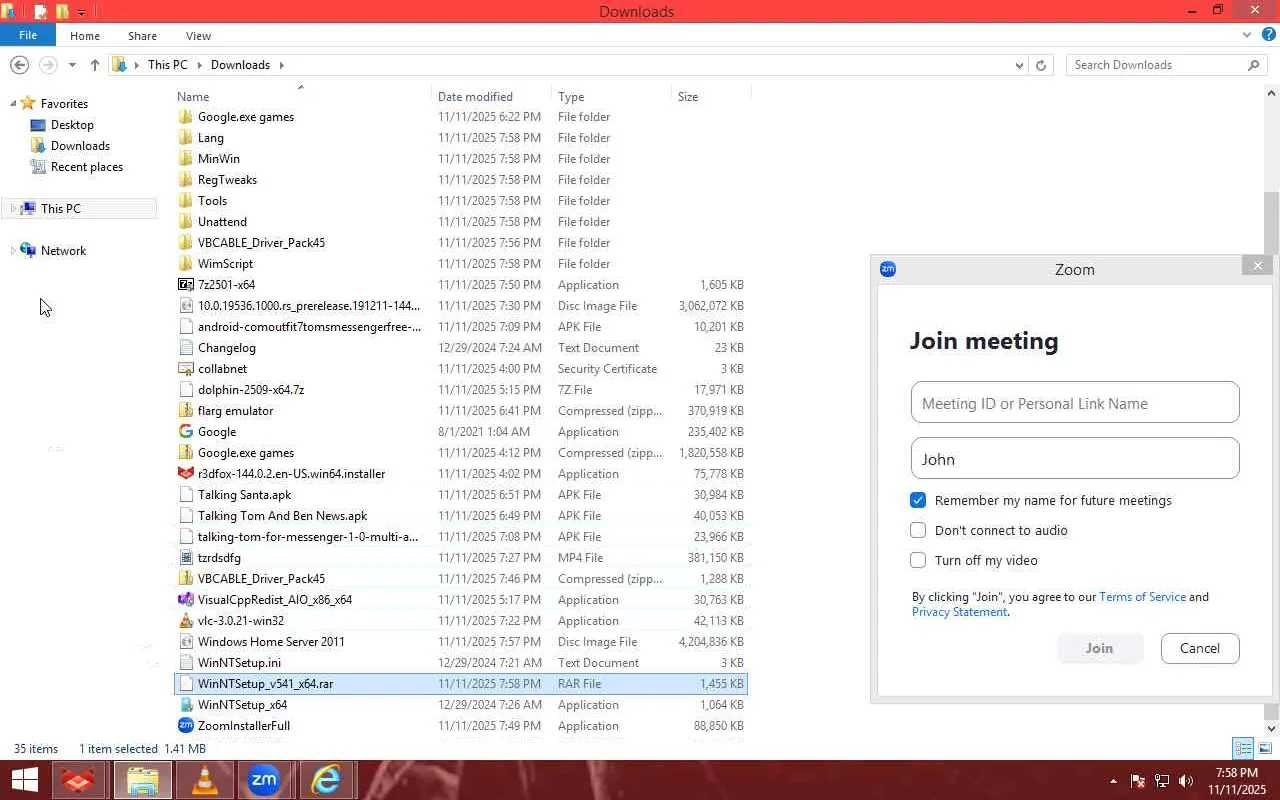Click the VisualCppRedist_AIO_x86_x64 file icon

185,600
